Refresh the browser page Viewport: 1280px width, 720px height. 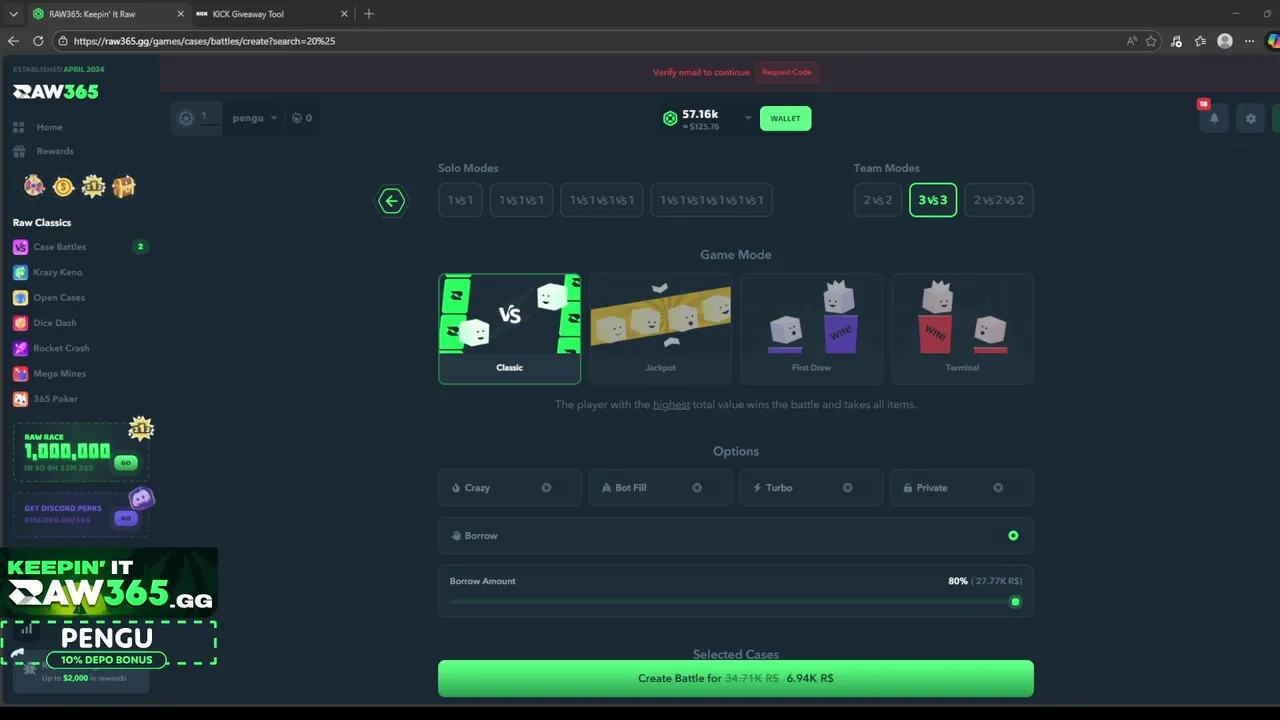(x=38, y=41)
